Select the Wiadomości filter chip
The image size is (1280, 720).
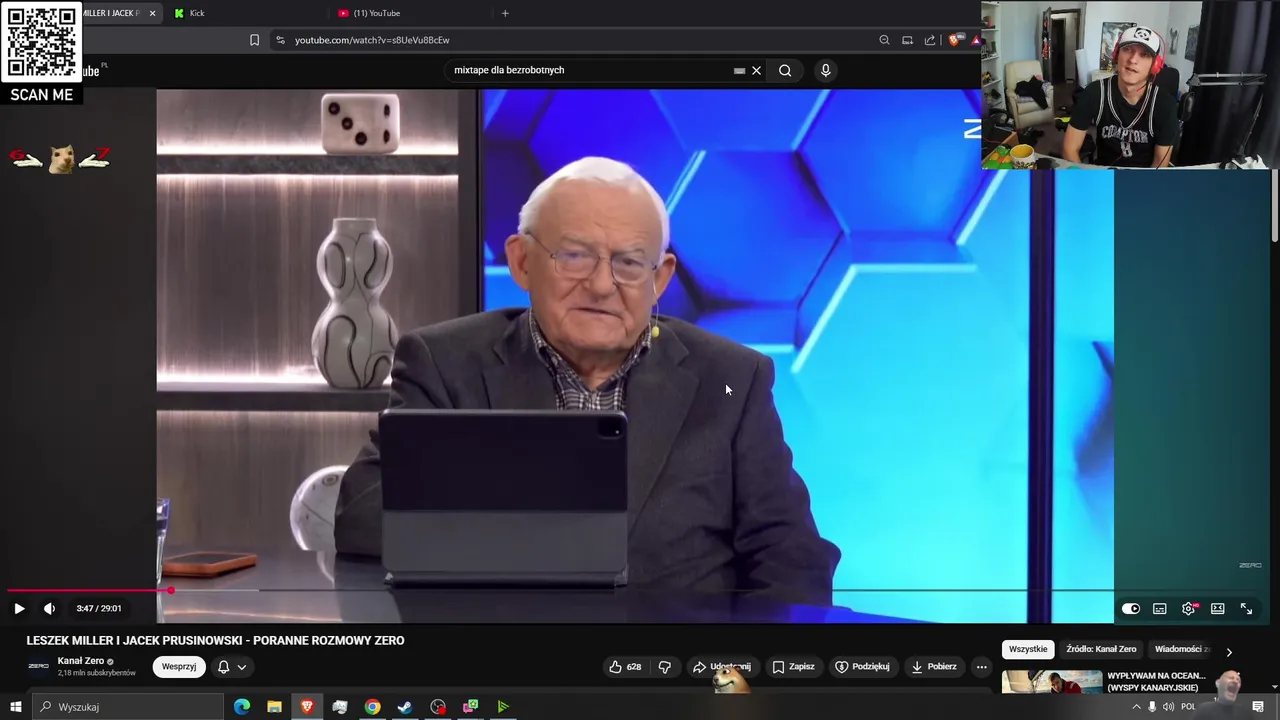point(1180,649)
